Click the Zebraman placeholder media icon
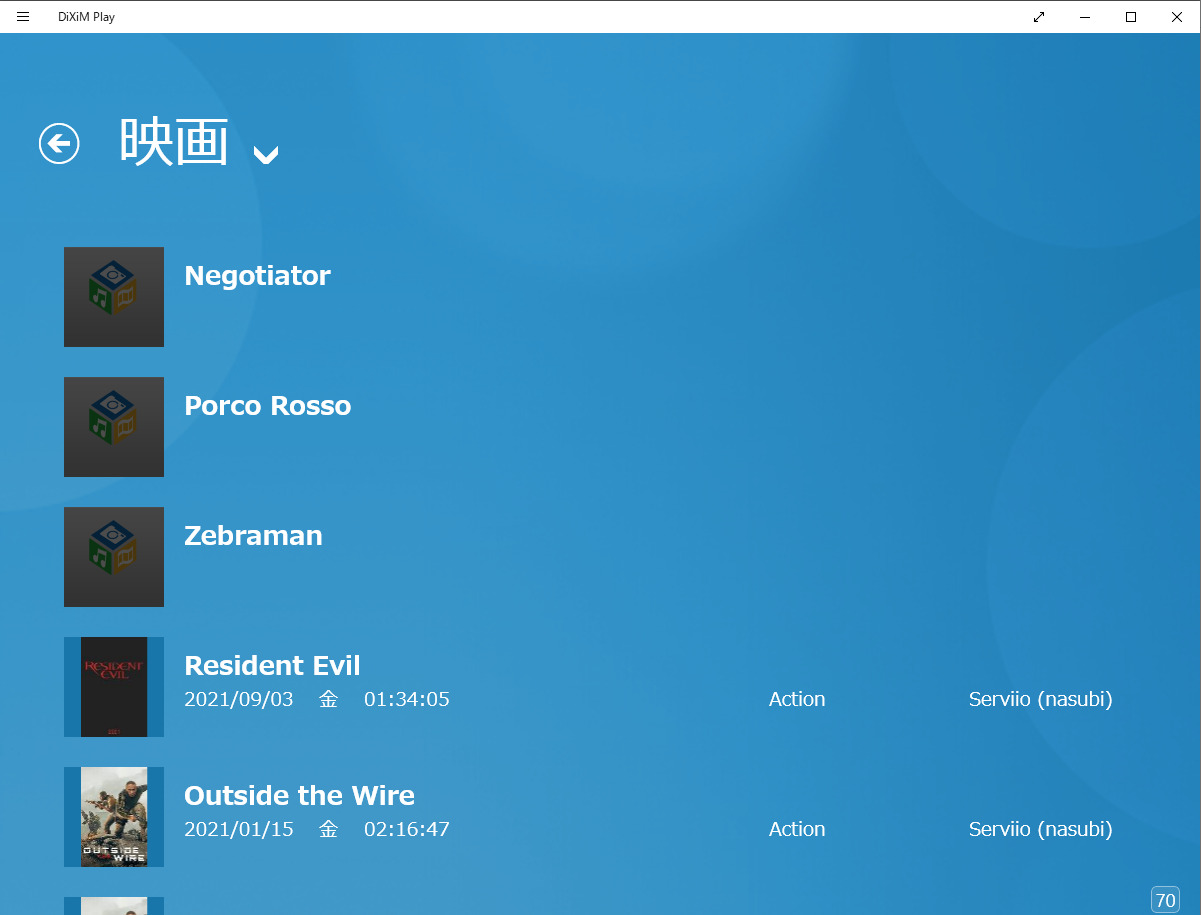This screenshot has width=1201, height=915. coord(114,557)
